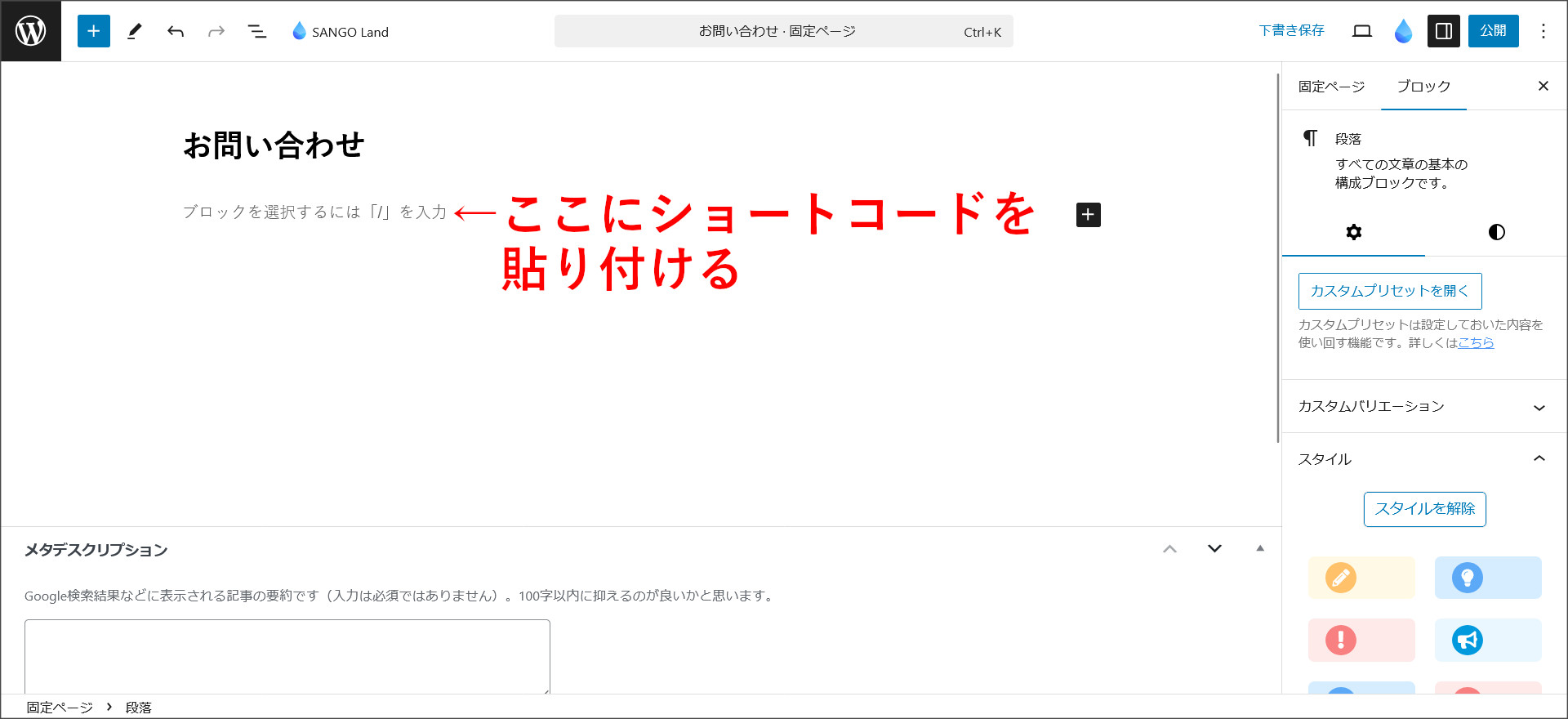Click the laptop preview icon
The height and width of the screenshot is (719, 1568).
pos(1361,31)
